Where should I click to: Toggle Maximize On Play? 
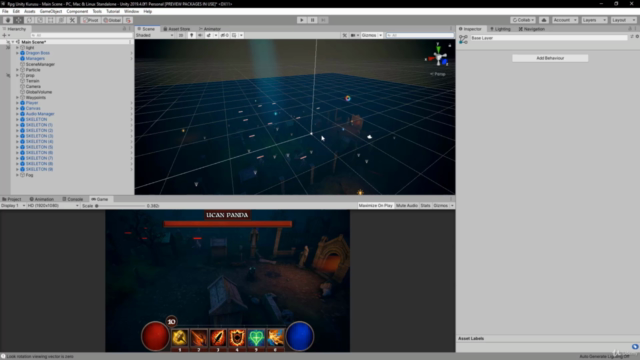[376, 206]
